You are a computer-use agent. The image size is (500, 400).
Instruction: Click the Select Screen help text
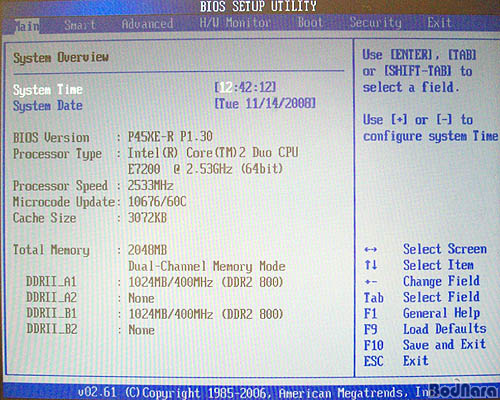445,249
